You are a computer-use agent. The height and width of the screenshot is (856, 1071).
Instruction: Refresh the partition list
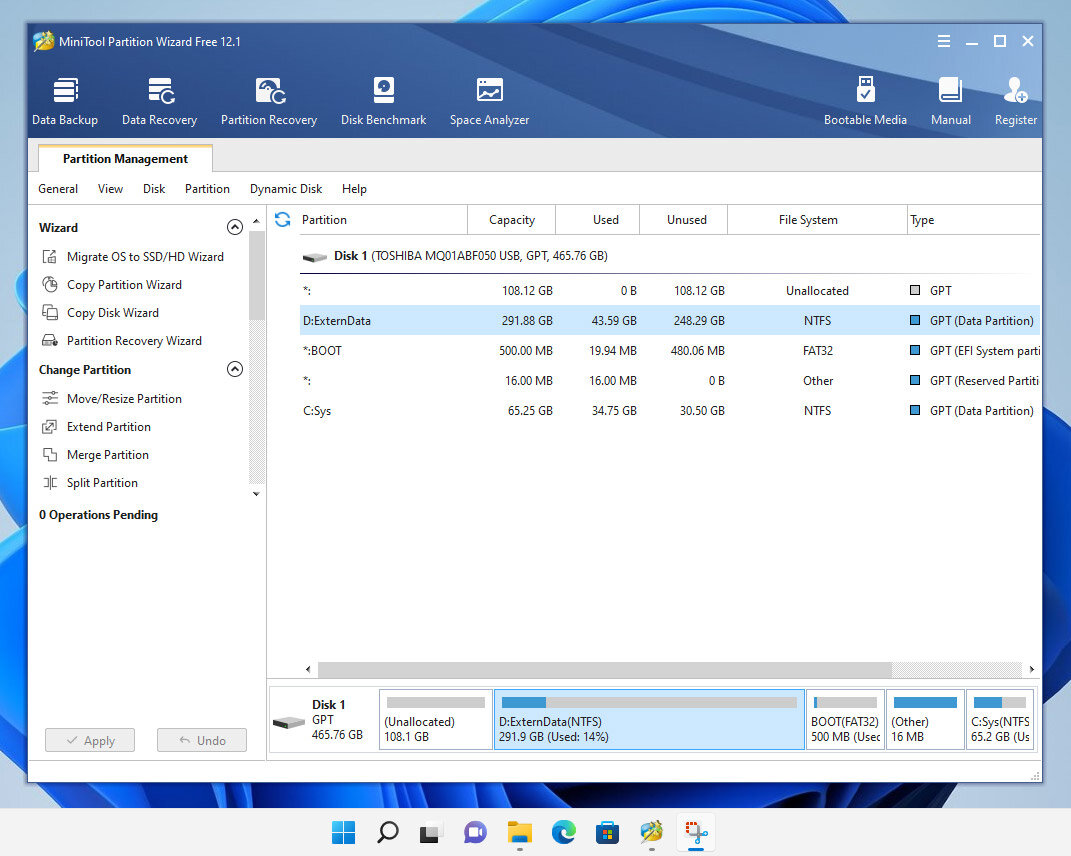coord(283,219)
